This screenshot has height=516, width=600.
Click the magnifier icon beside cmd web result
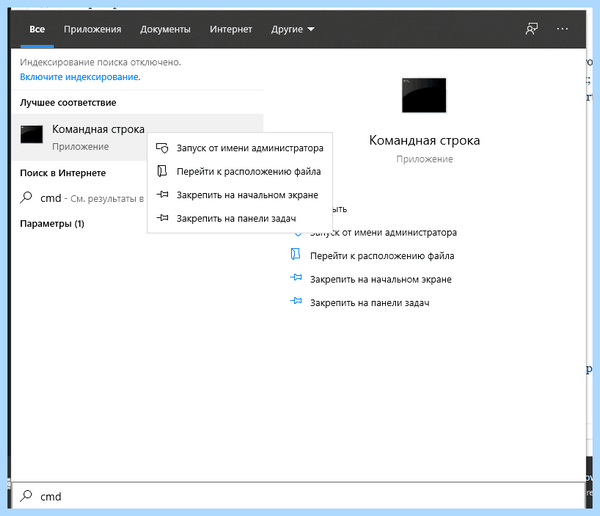pos(26,197)
